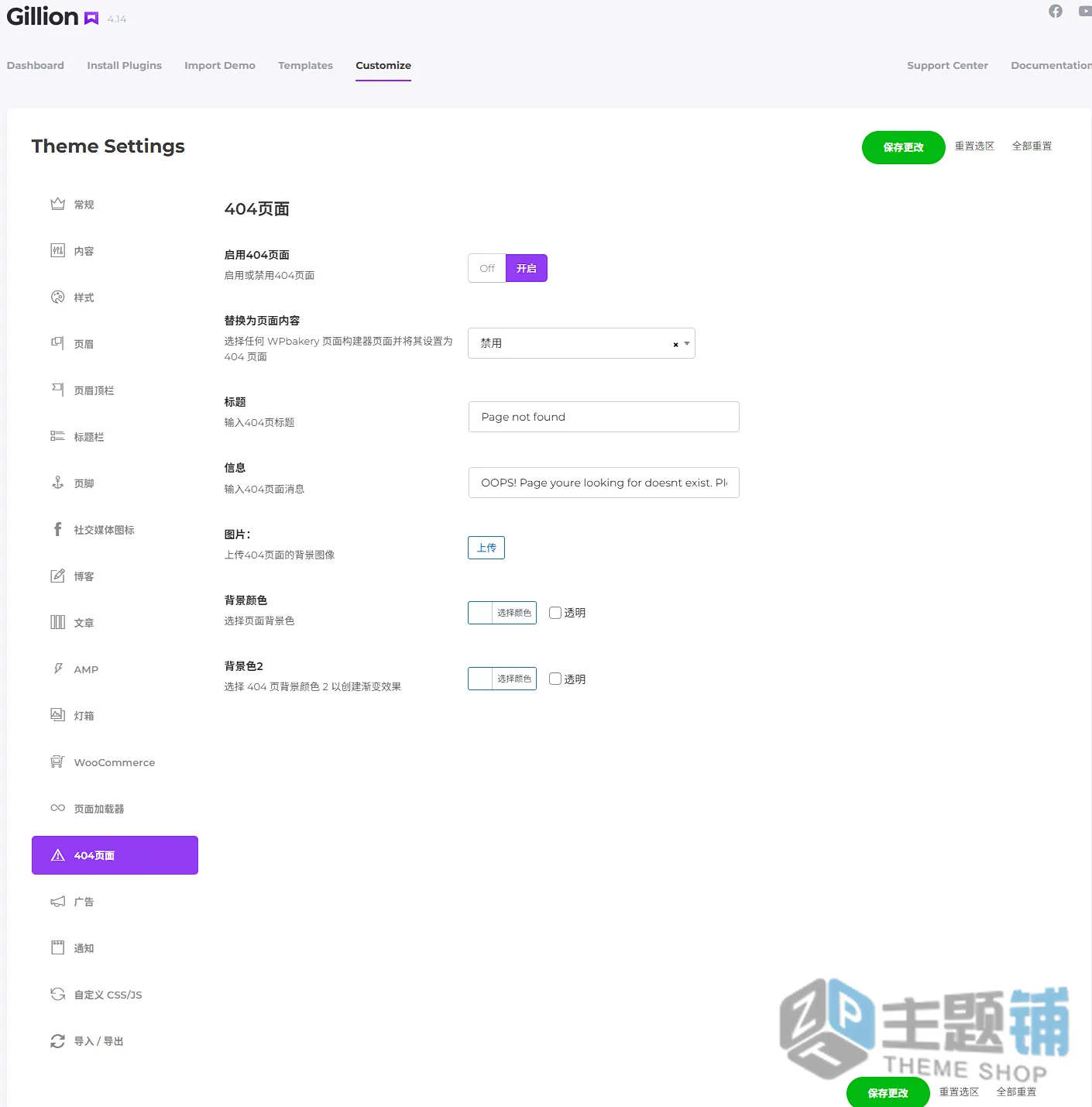Open the 自定义 CSS/JS refresh icon
This screenshot has height=1107, width=1092.
coord(57,994)
